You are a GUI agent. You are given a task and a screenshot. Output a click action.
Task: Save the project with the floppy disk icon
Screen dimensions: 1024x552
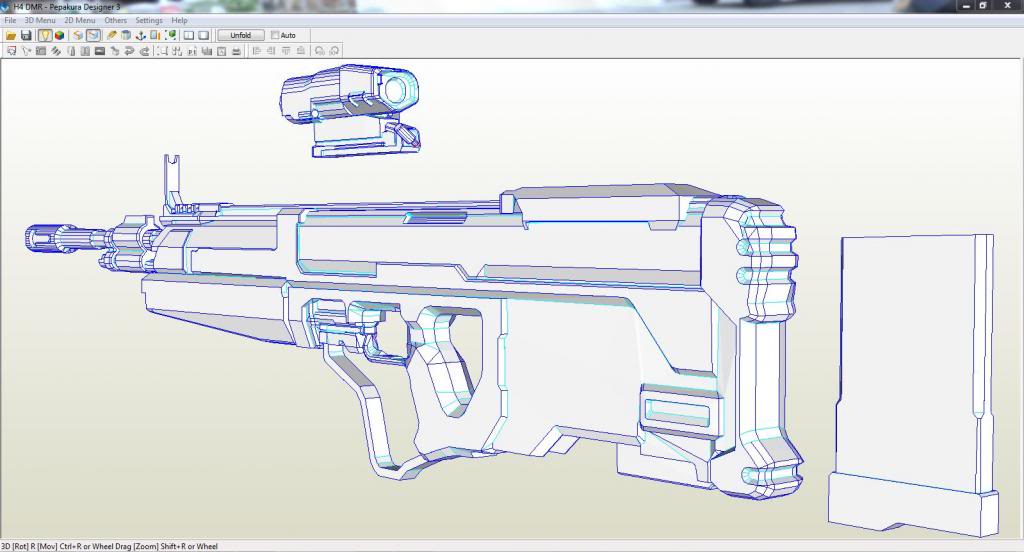[26, 35]
